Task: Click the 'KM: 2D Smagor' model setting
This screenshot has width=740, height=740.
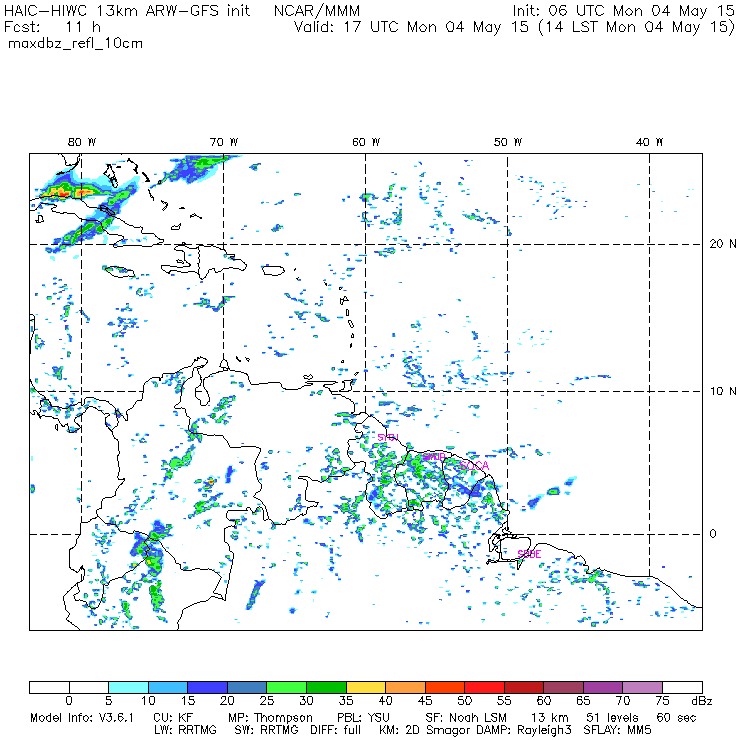Action: [423, 730]
